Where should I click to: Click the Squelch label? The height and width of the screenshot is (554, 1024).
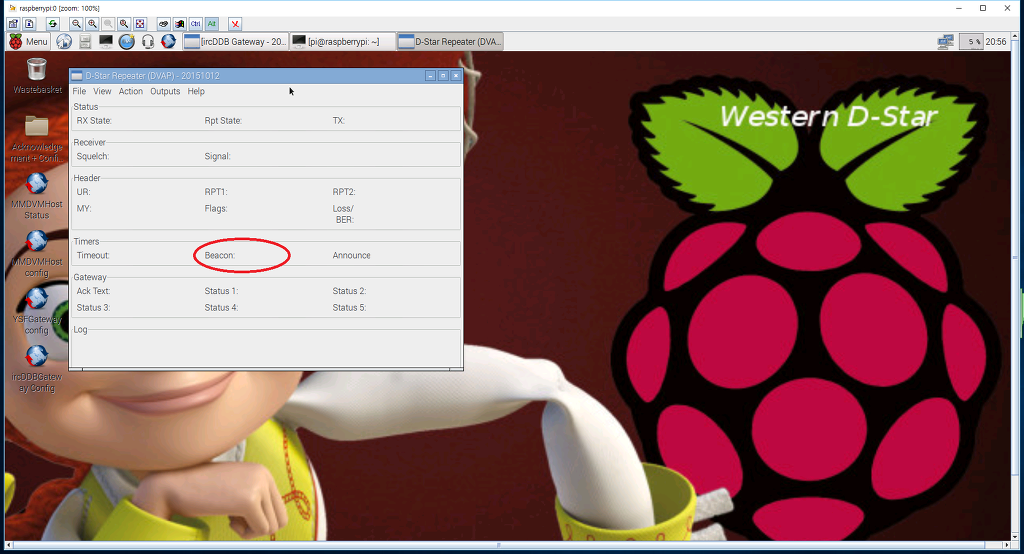[93, 157]
